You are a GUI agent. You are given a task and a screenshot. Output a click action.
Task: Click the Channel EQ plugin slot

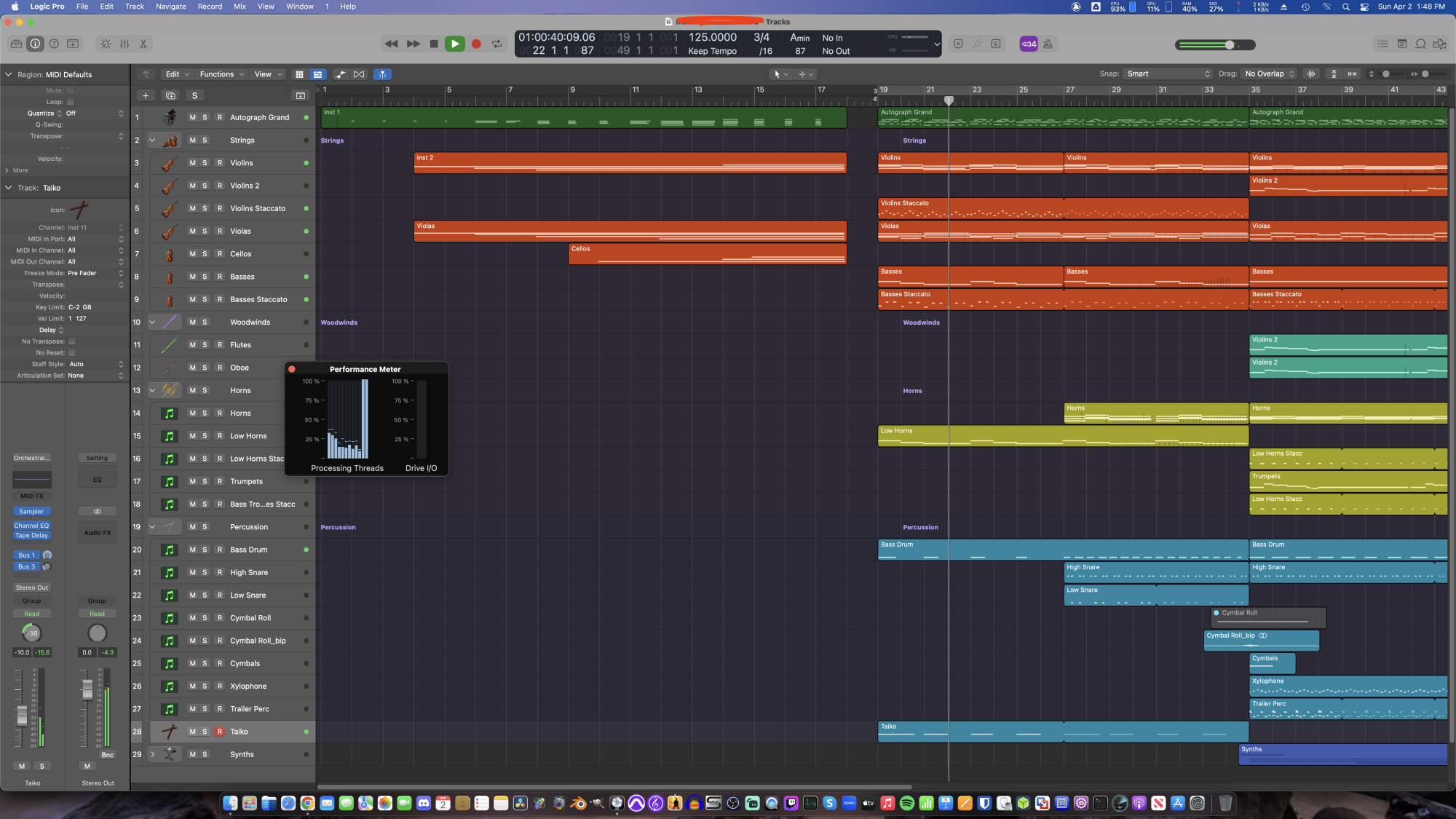31,526
